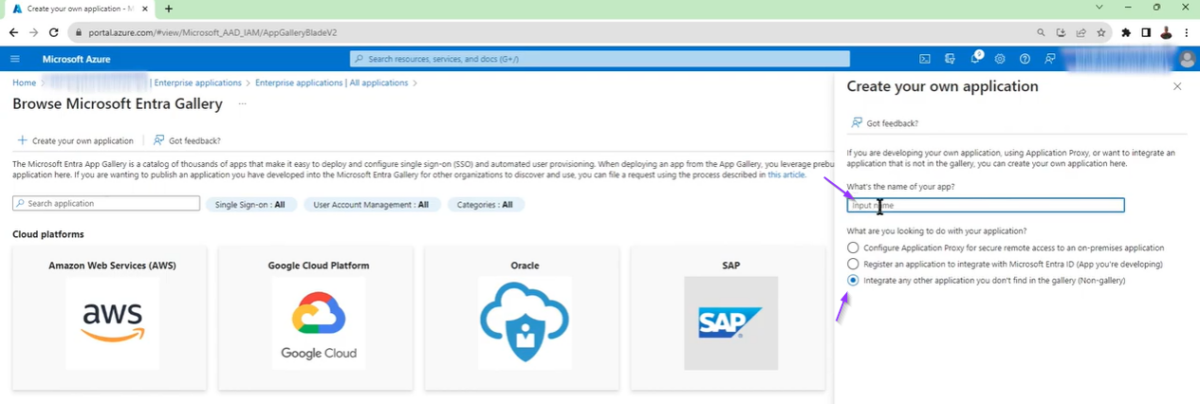
Task: Click Got feedback? in the gallery toolbar
Action: pyautogui.click(x=187, y=141)
